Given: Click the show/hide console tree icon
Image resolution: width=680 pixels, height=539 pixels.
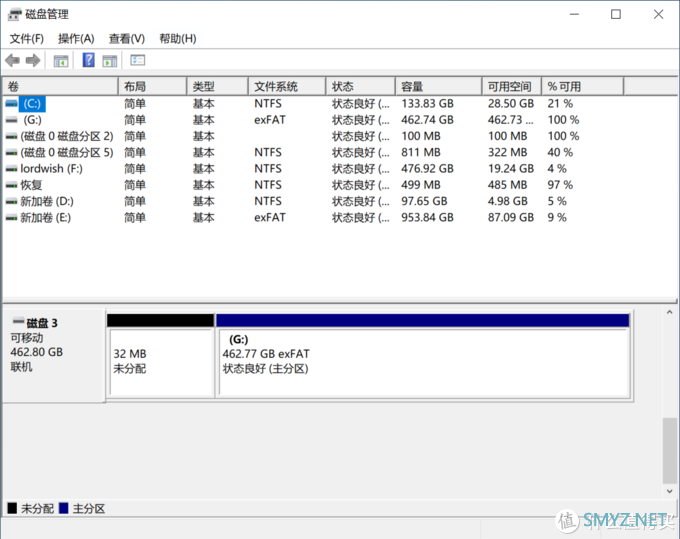Looking at the screenshot, I should point(61,61).
